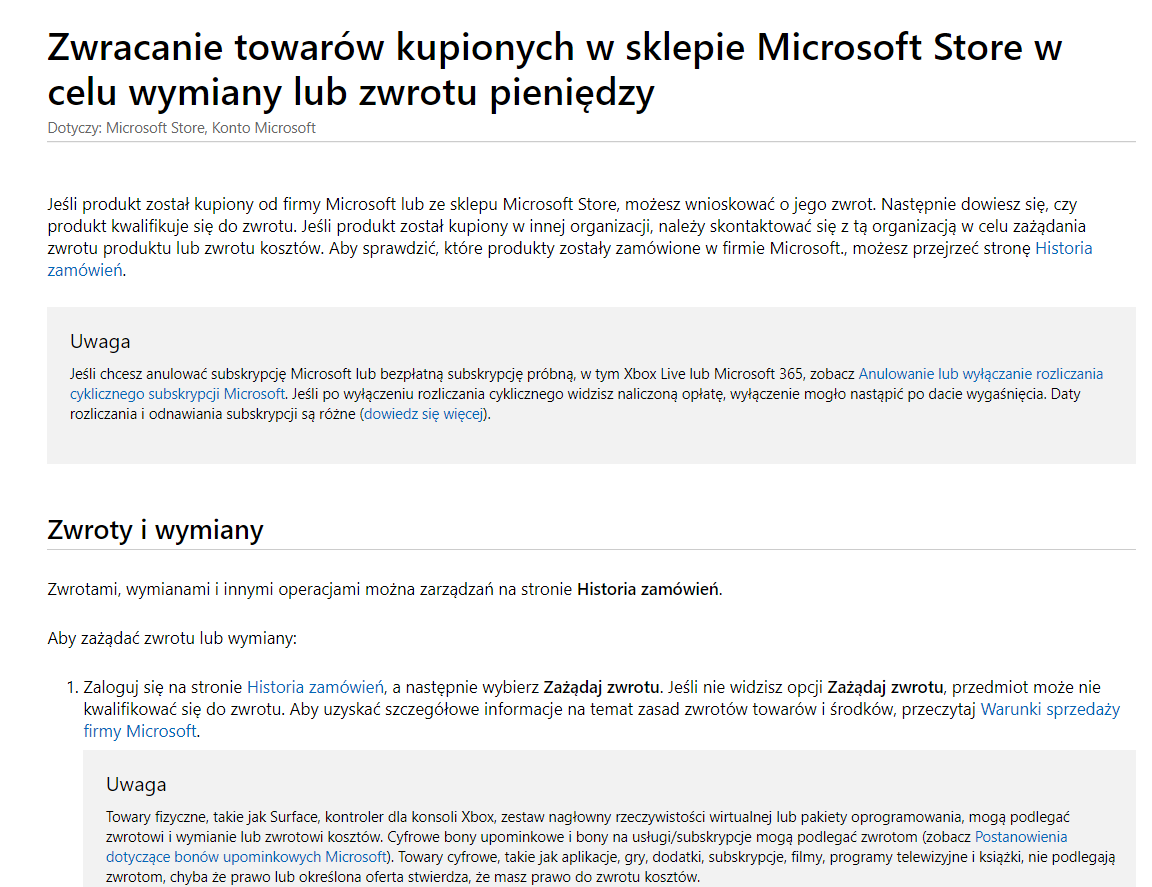Click the bold 'Historia zamówień' text

click(x=648, y=589)
